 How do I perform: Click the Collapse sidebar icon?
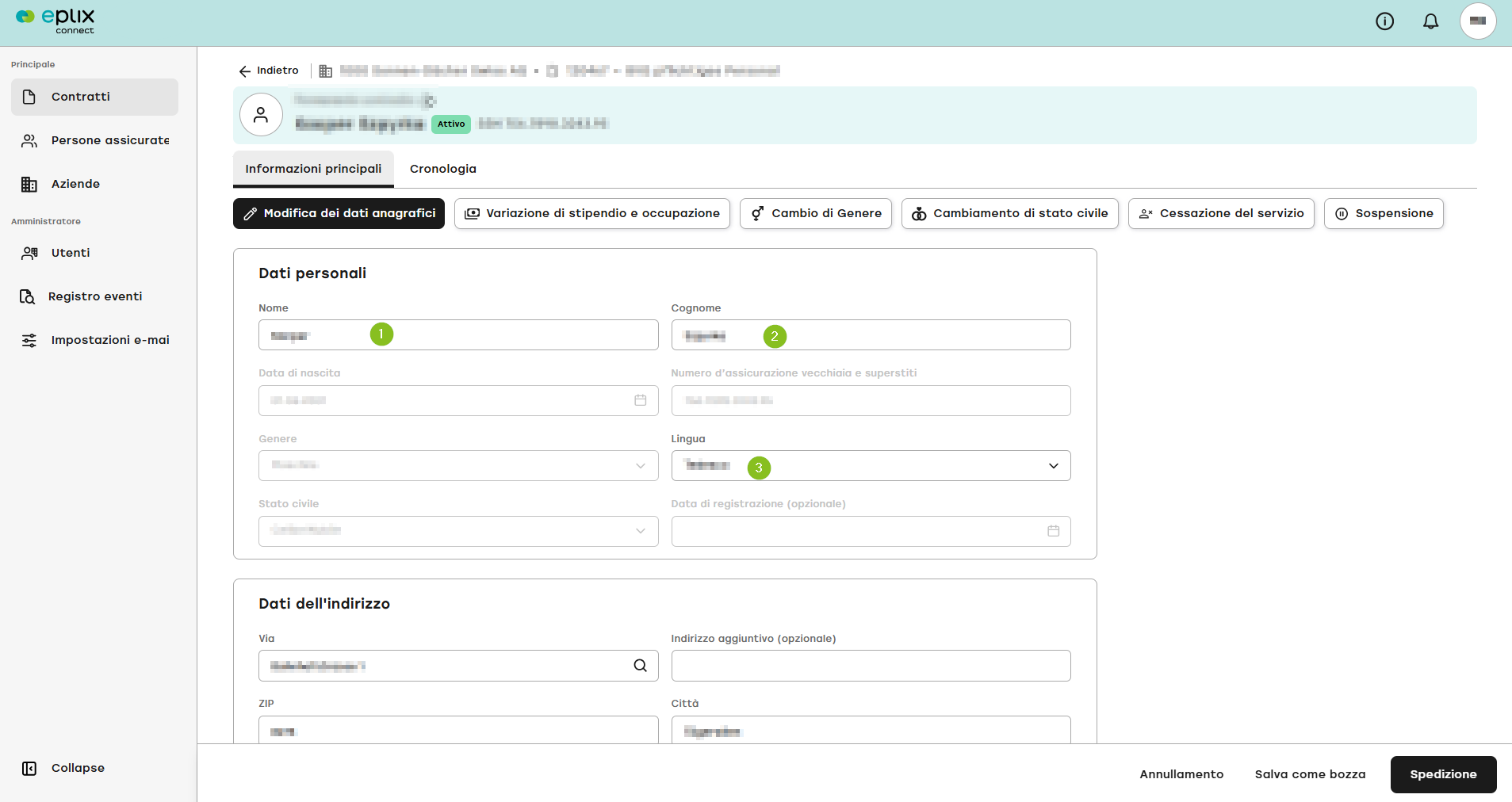click(29, 768)
